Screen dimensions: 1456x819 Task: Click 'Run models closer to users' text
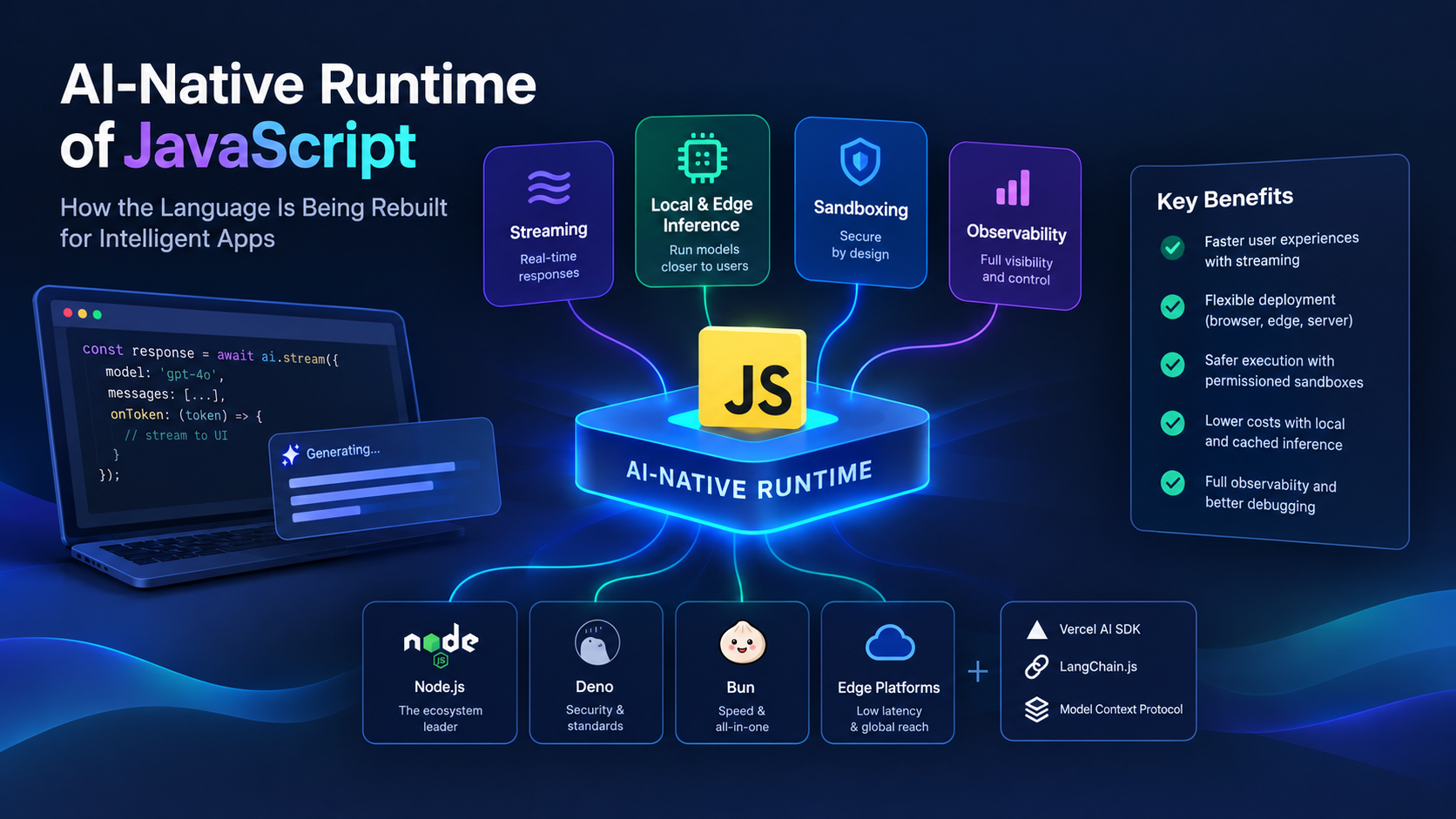704,258
